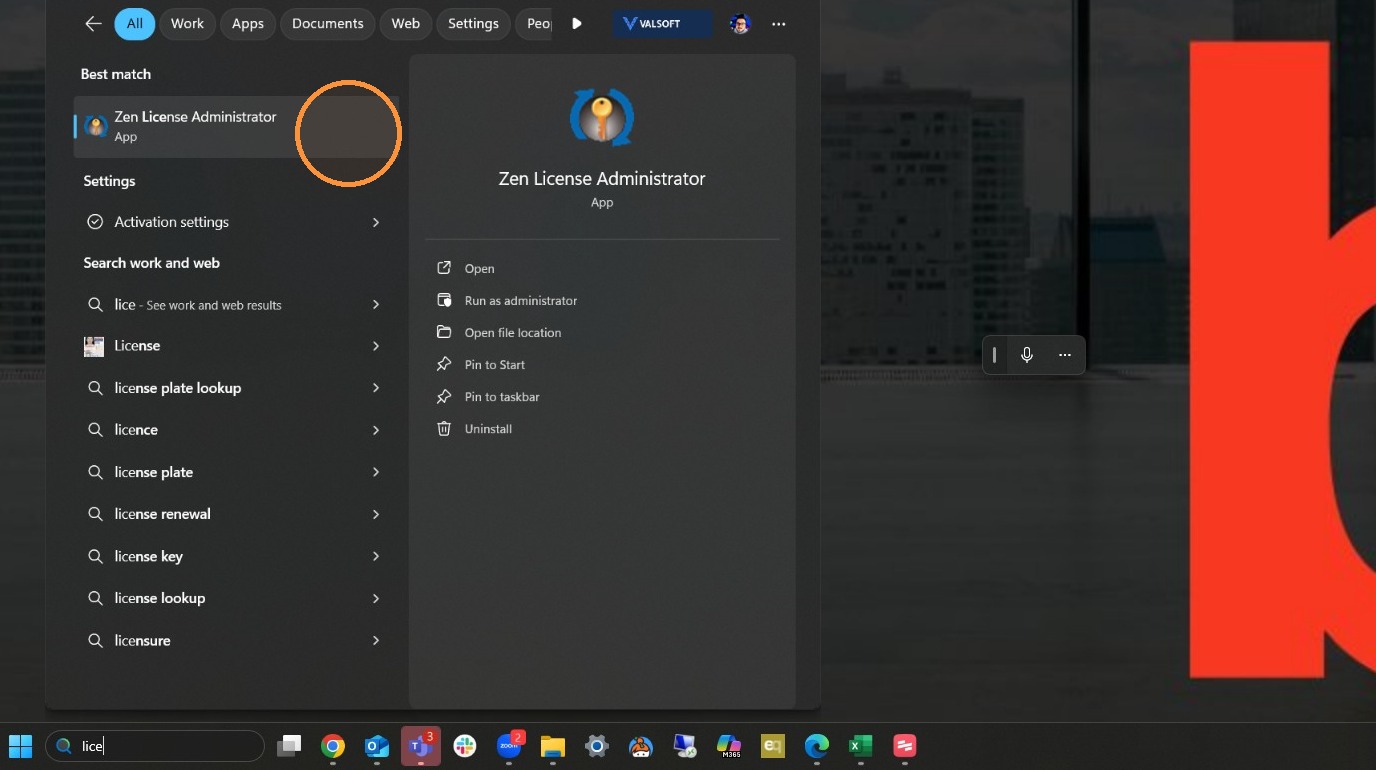Open the search panel more options menu
The height and width of the screenshot is (770, 1376).
pos(779,24)
